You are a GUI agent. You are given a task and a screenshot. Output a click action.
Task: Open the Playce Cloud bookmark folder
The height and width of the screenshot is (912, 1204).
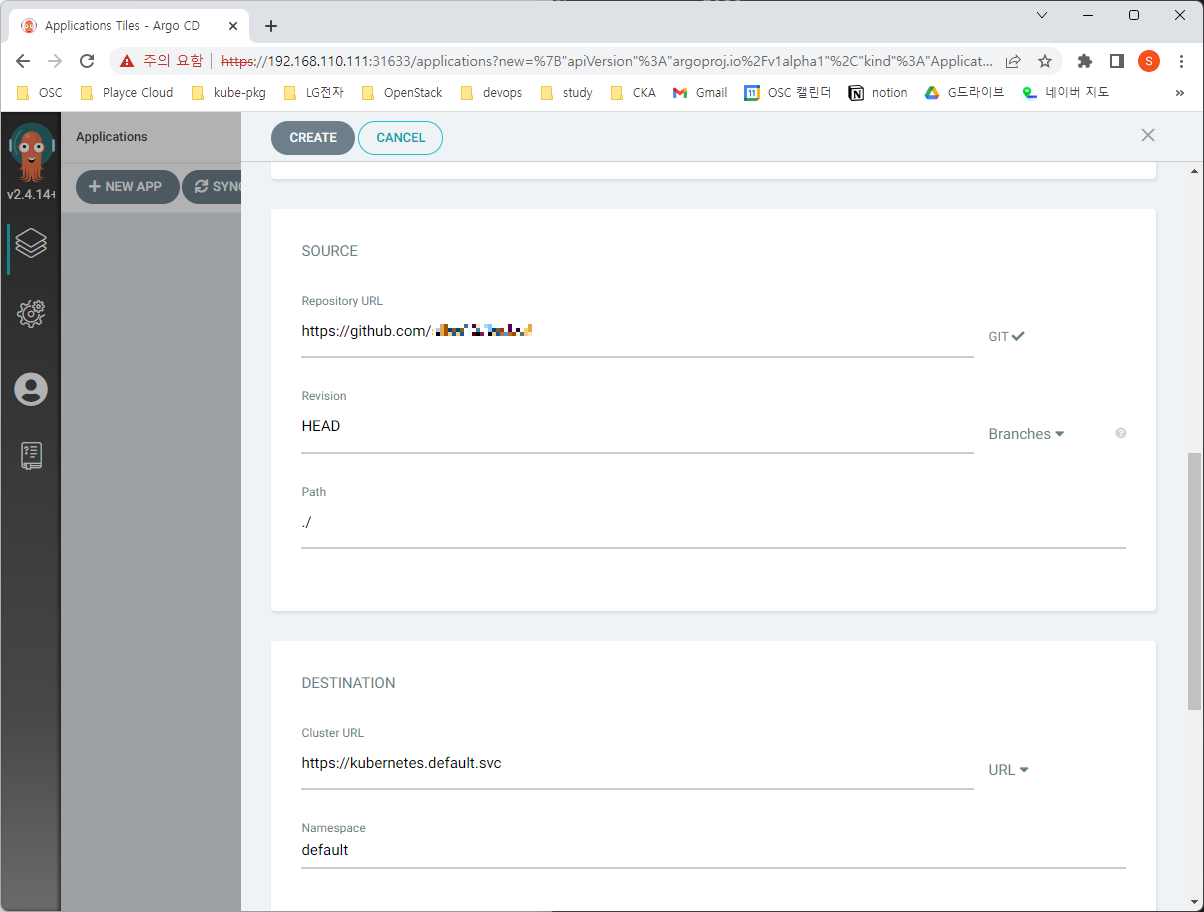tap(127, 93)
